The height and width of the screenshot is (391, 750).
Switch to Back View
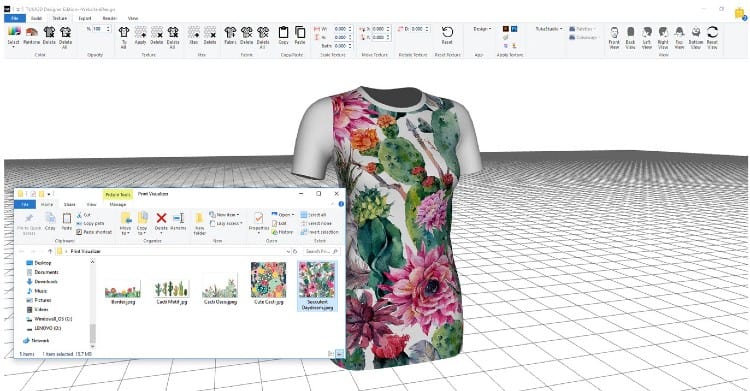pyautogui.click(x=630, y=38)
